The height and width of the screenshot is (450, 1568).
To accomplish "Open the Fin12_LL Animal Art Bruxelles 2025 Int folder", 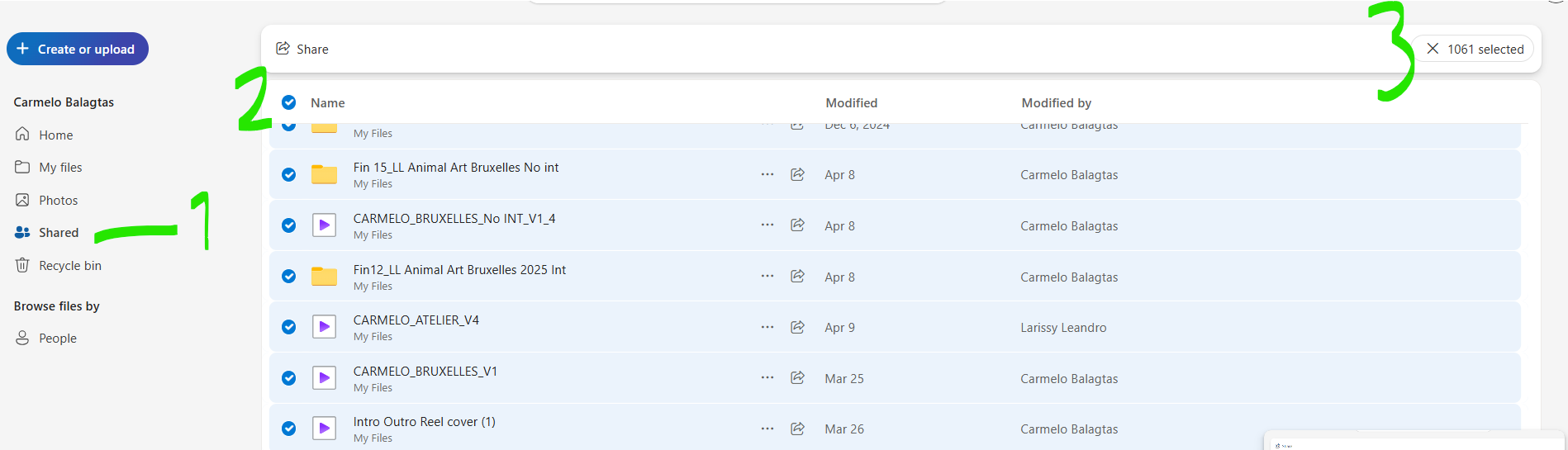I will click(459, 270).
